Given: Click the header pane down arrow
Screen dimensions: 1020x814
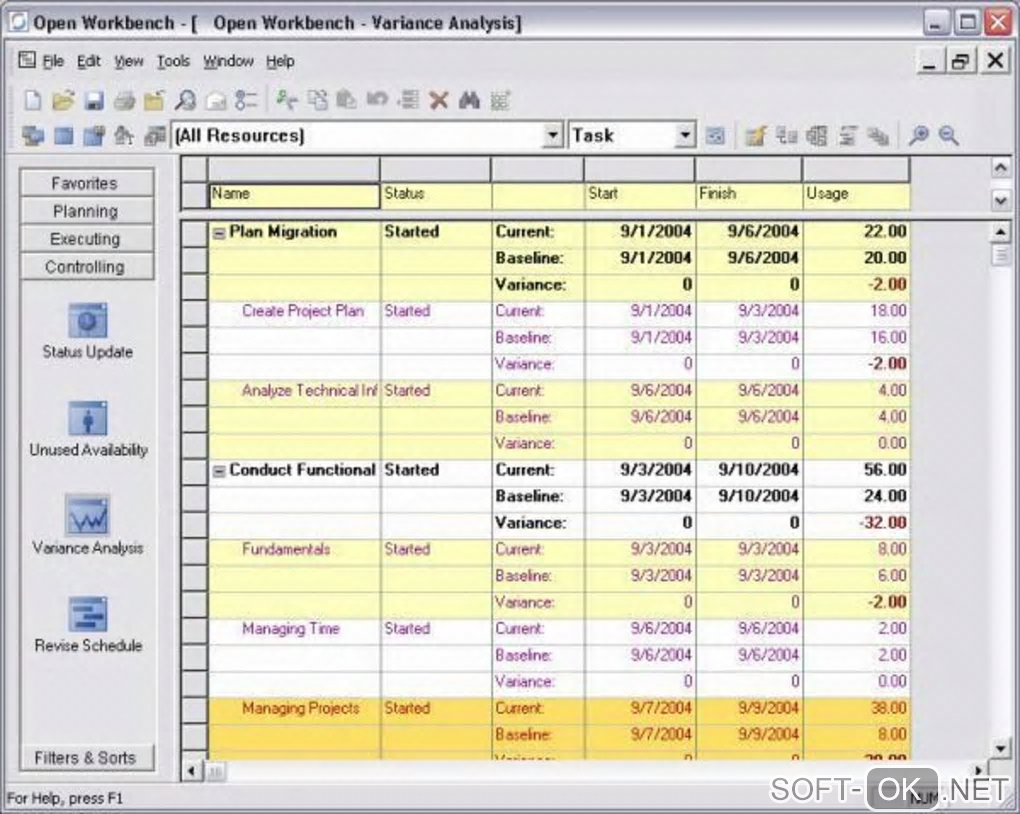Looking at the screenshot, I should (1000, 200).
